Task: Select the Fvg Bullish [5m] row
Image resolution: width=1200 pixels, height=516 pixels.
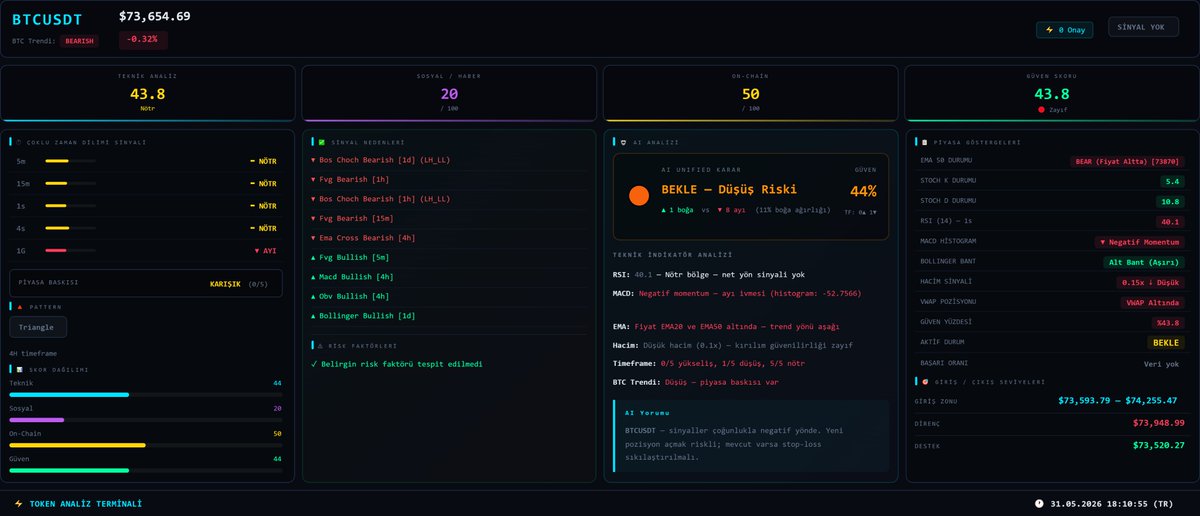Action: click(449, 258)
